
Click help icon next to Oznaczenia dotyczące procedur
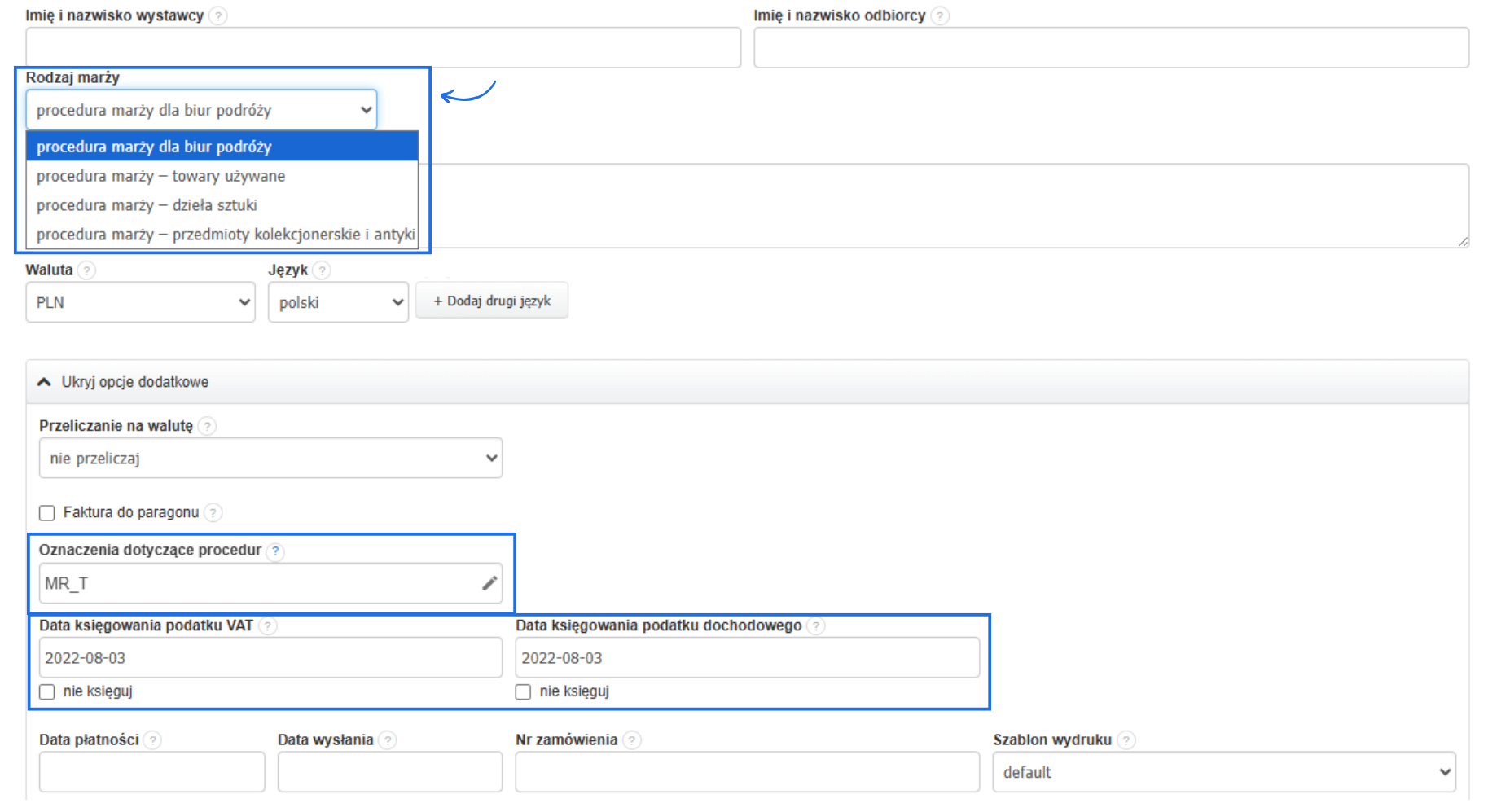(276, 551)
